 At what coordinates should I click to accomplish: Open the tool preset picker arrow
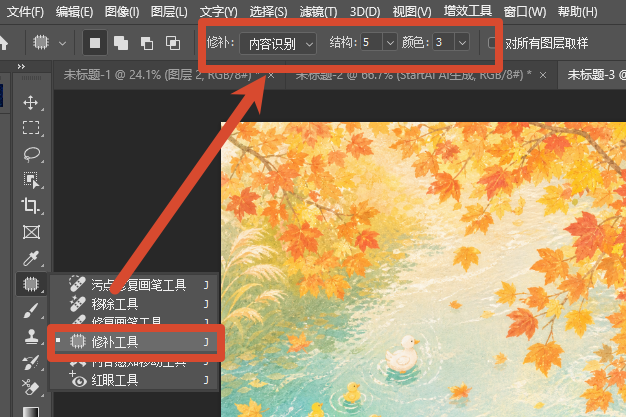62,43
